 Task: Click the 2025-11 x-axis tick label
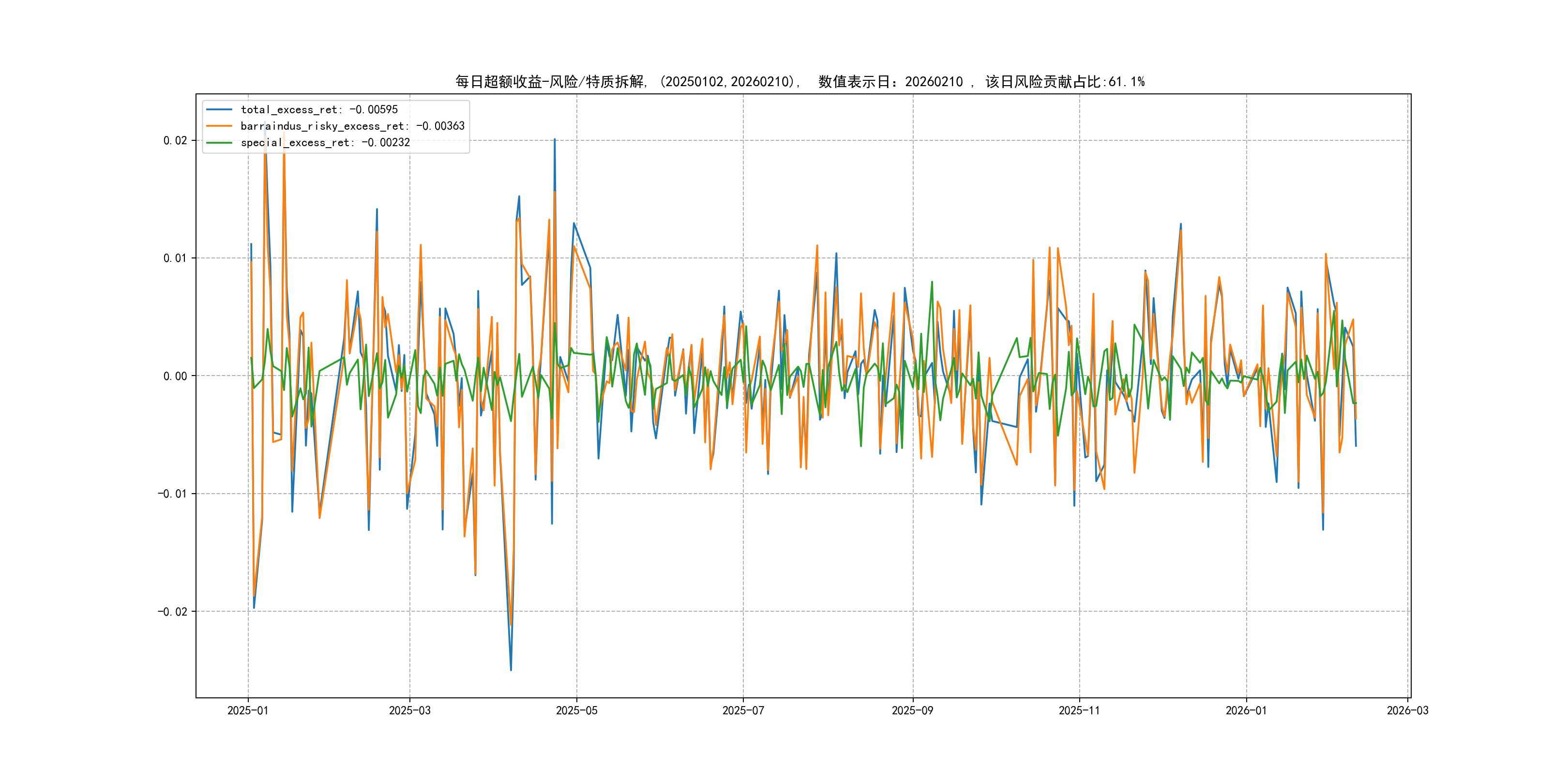click(1079, 710)
